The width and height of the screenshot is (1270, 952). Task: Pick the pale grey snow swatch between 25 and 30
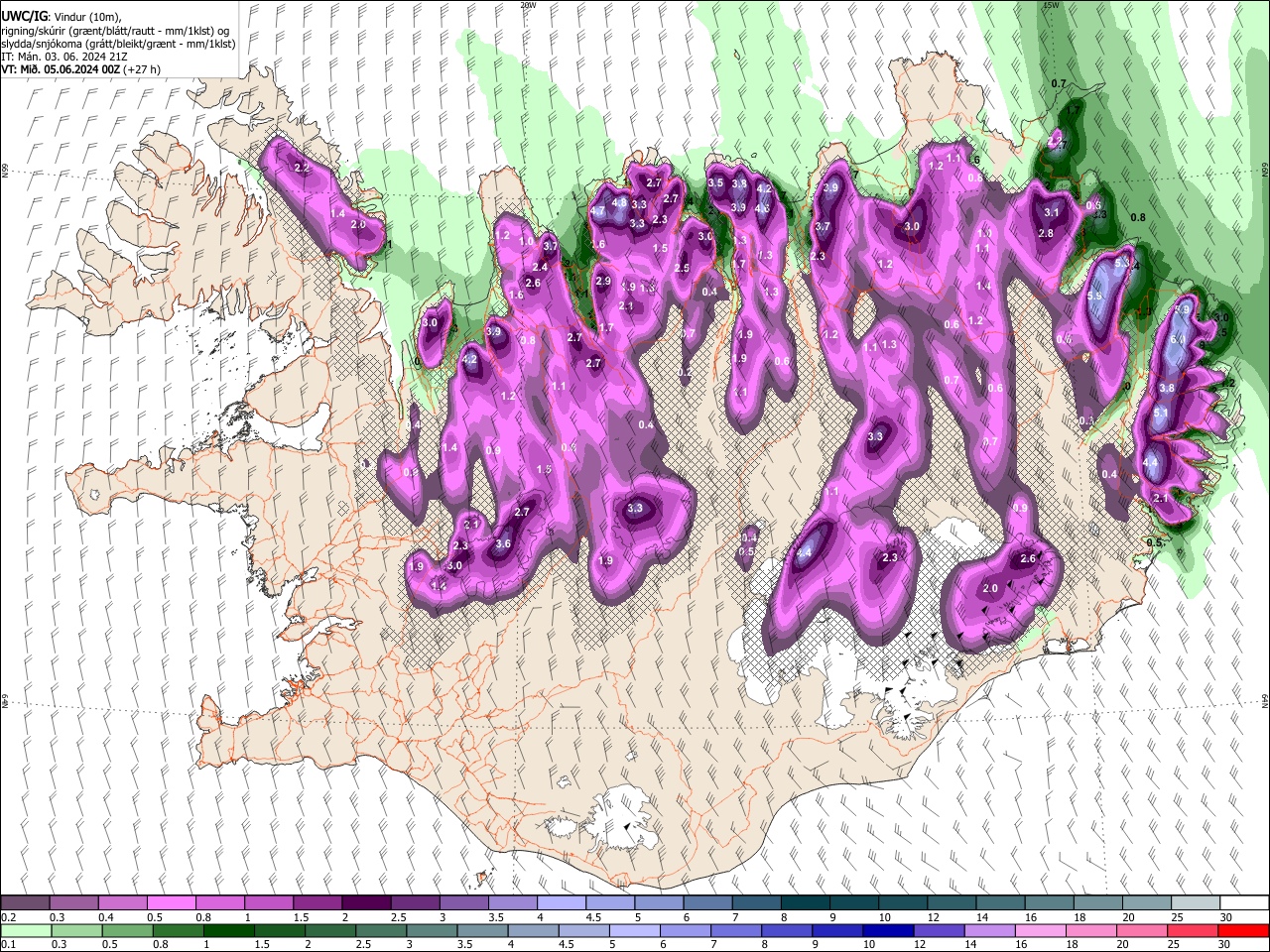tap(1196, 903)
